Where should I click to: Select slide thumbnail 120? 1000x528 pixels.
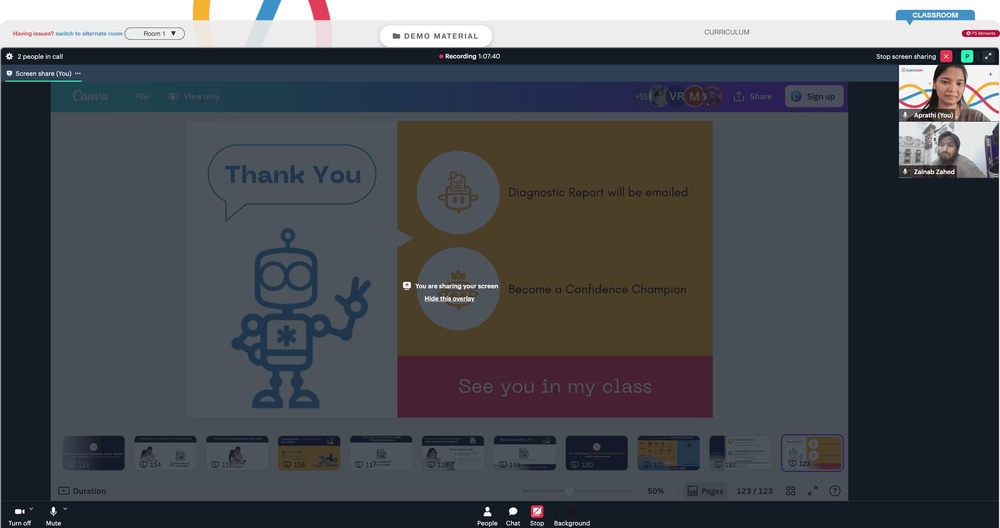click(x=596, y=453)
